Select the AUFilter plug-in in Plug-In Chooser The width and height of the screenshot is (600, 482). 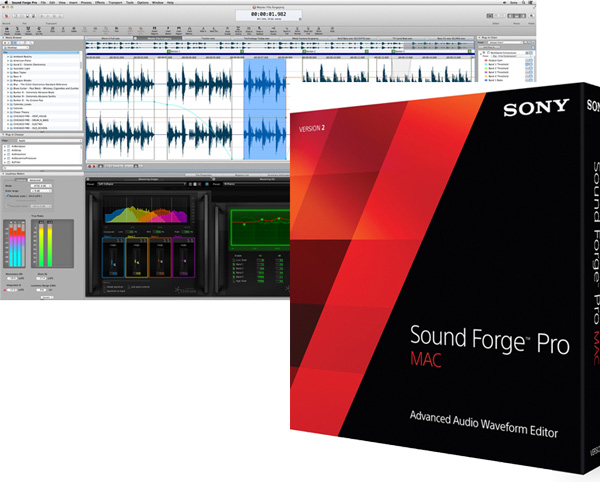(x=16, y=162)
